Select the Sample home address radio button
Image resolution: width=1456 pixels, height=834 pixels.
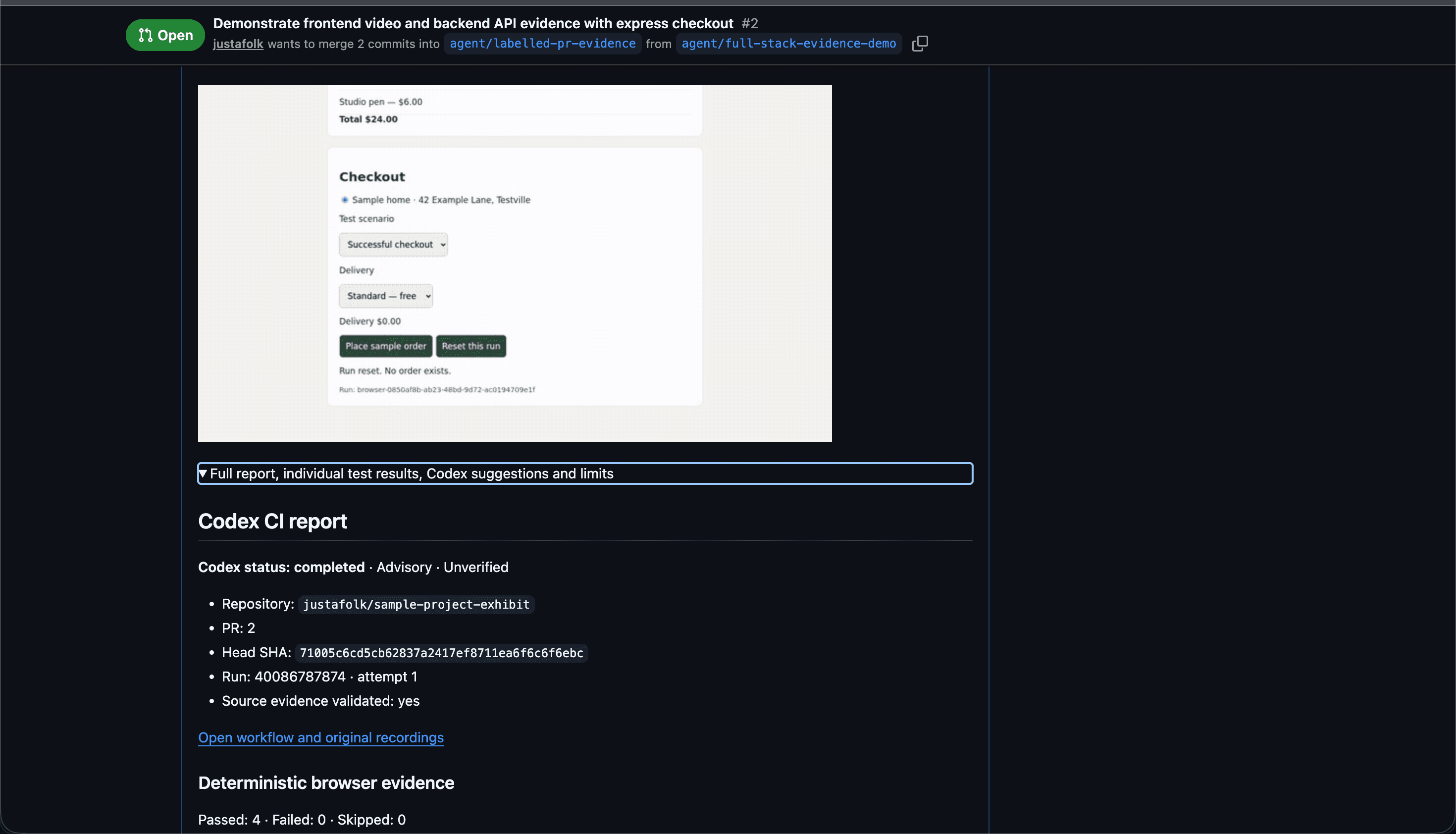(345, 200)
